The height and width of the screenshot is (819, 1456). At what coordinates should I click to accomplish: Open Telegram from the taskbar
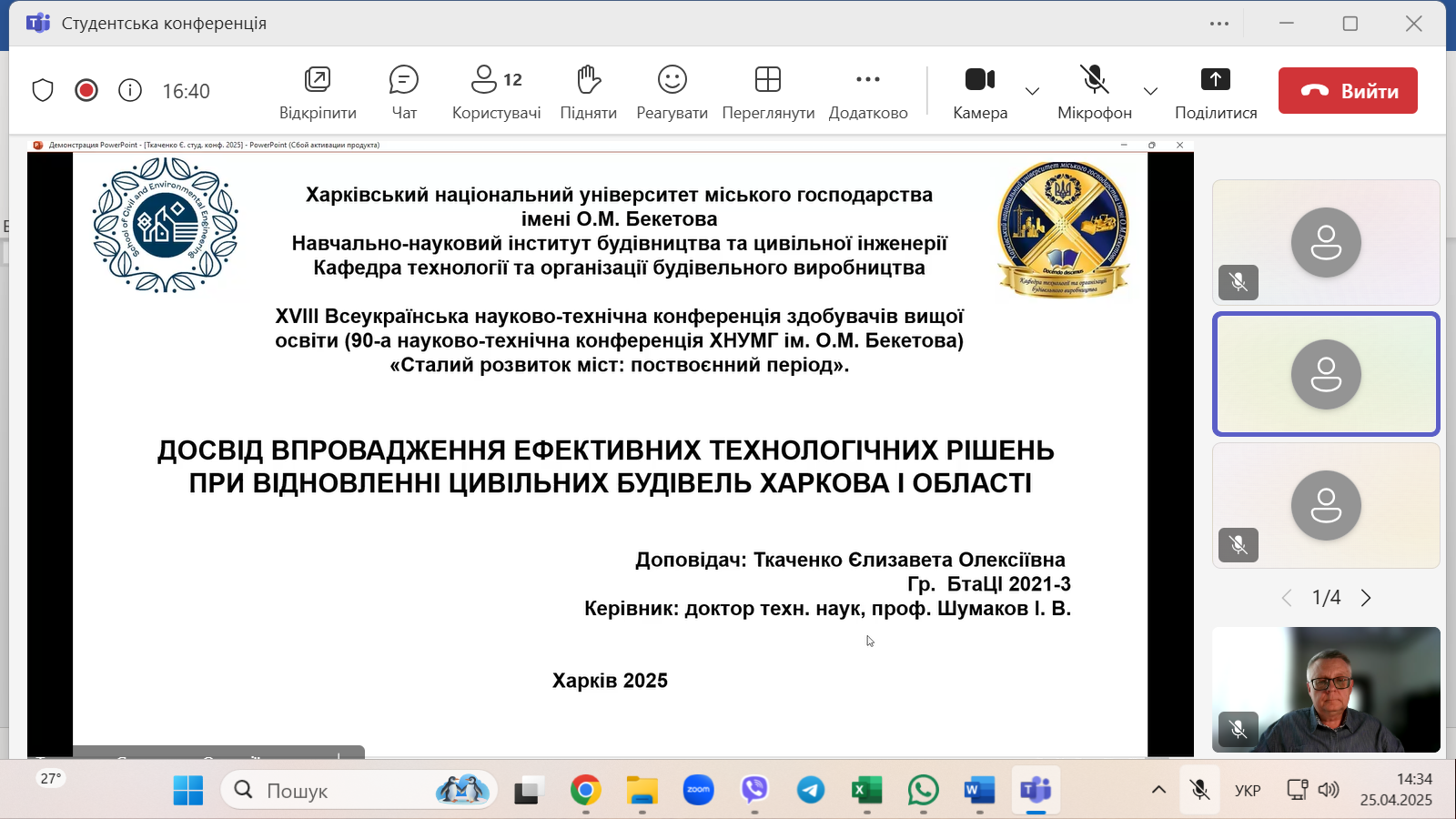(811, 790)
